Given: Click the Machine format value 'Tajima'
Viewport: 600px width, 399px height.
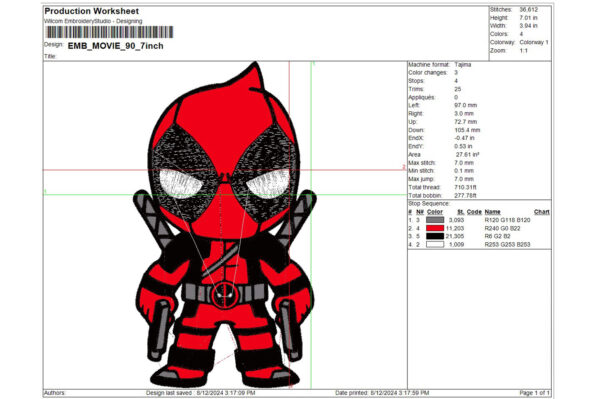Looking at the screenshot, I should pyautogui.click(x=463, y=65).
